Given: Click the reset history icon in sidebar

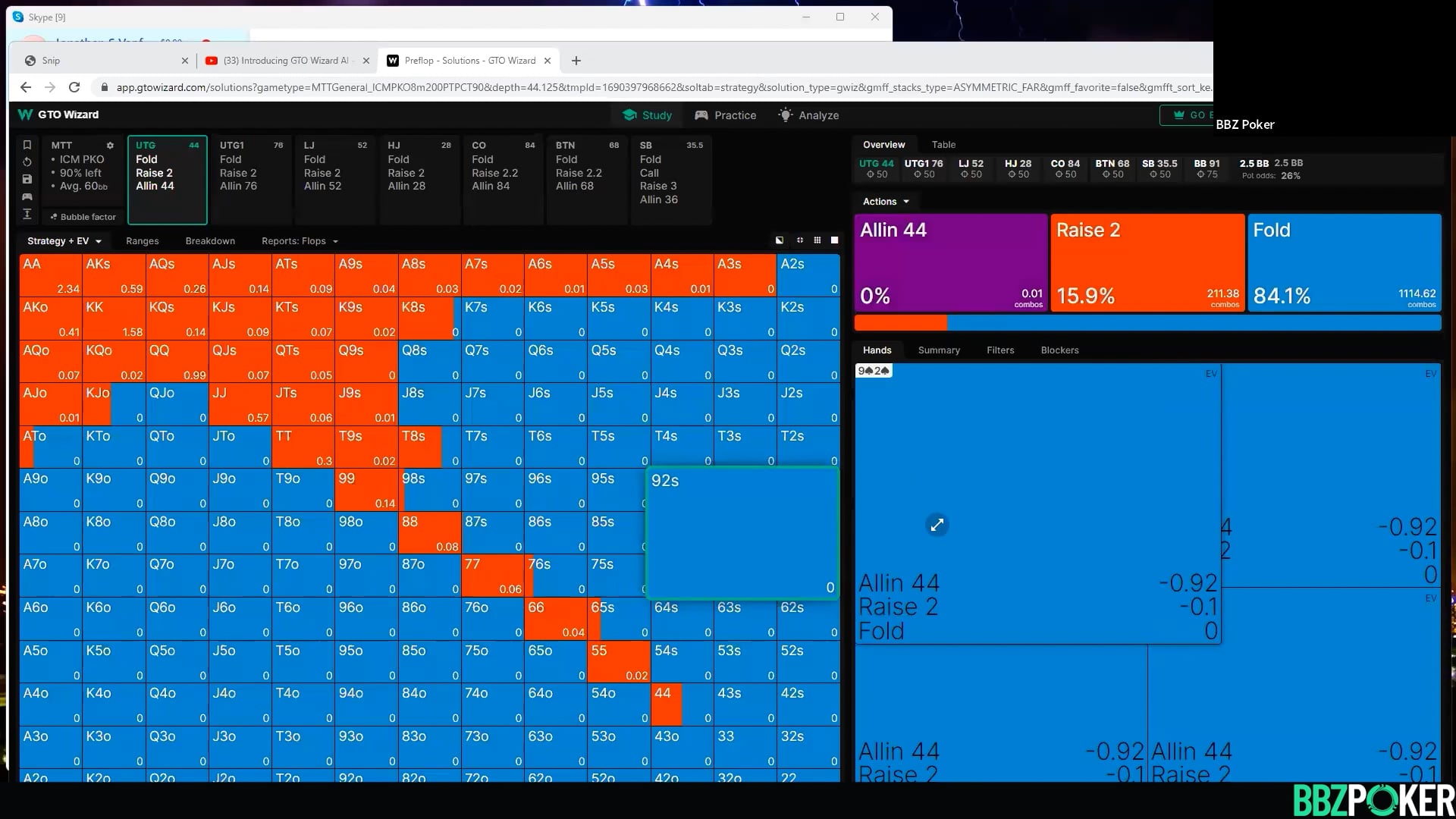Looking at the screenshot, I should pyautogui.click(x=27, y=162).
